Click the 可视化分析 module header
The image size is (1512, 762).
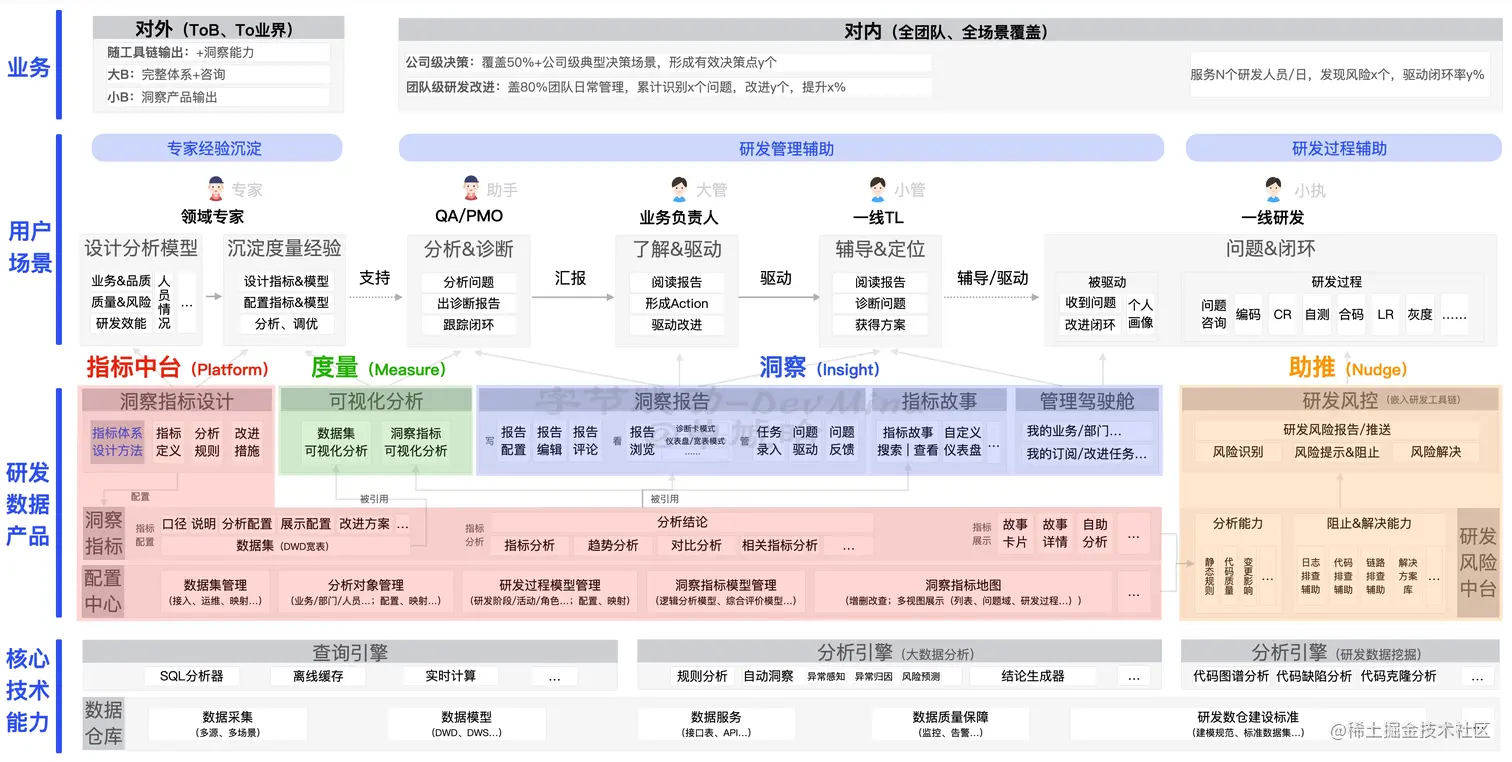coord(376,401)
